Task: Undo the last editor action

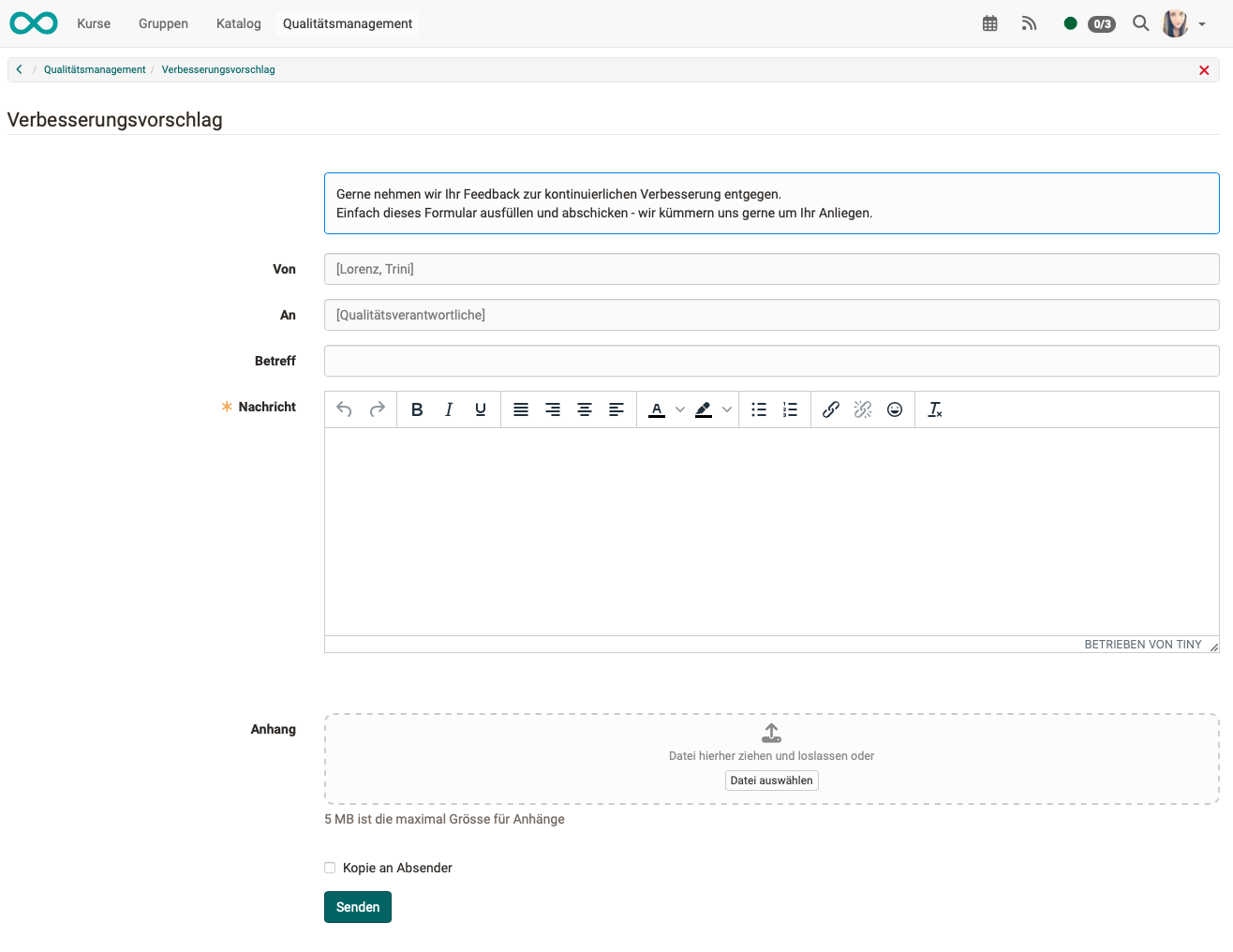Action: click(344, 409)
